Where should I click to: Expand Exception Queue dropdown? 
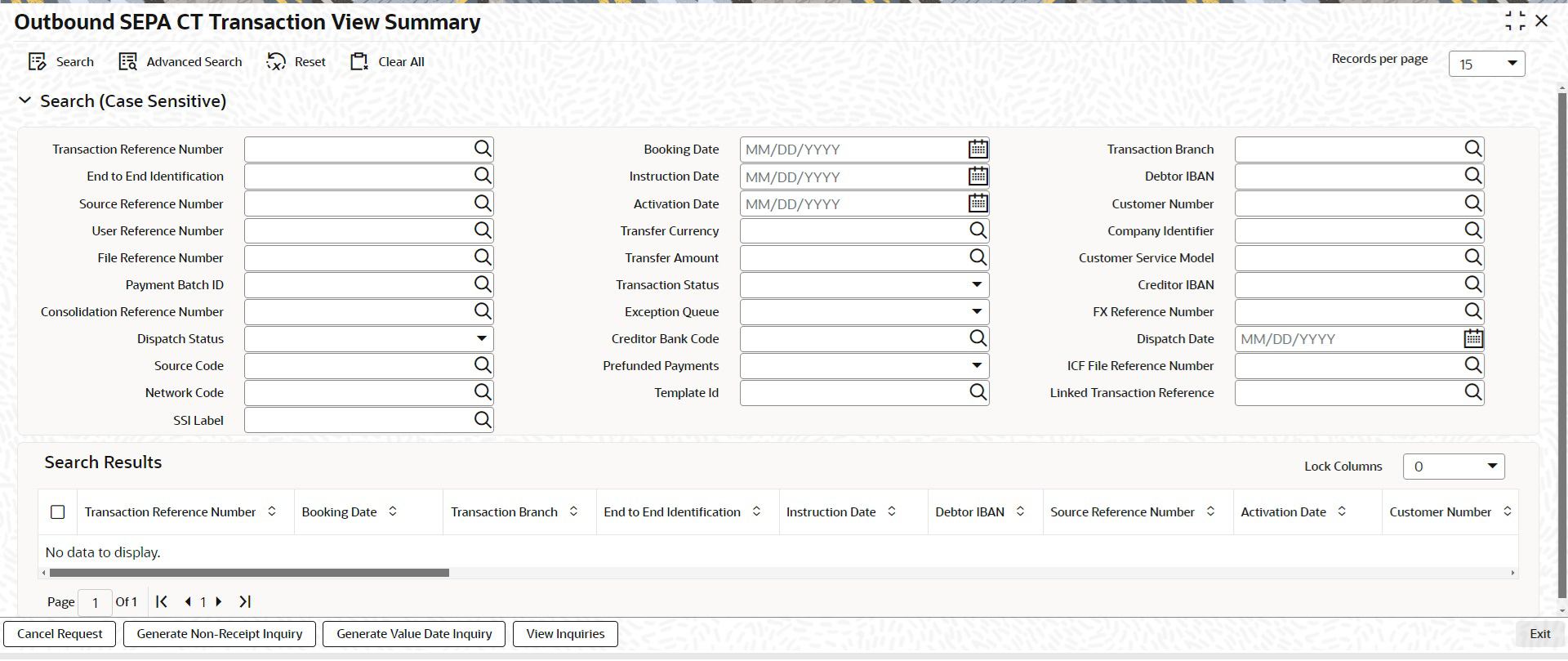pos(977,312)
